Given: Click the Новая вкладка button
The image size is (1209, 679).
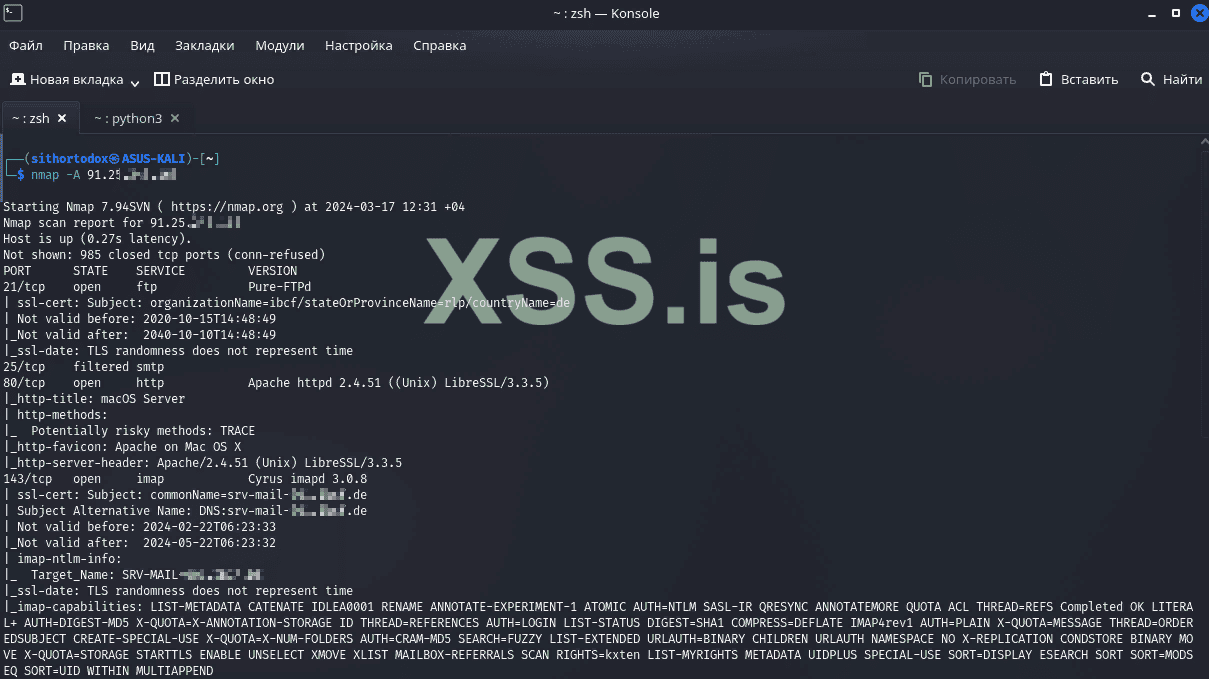Looking at the screenshot, I should pyautogui.click(x=67, y=79).
